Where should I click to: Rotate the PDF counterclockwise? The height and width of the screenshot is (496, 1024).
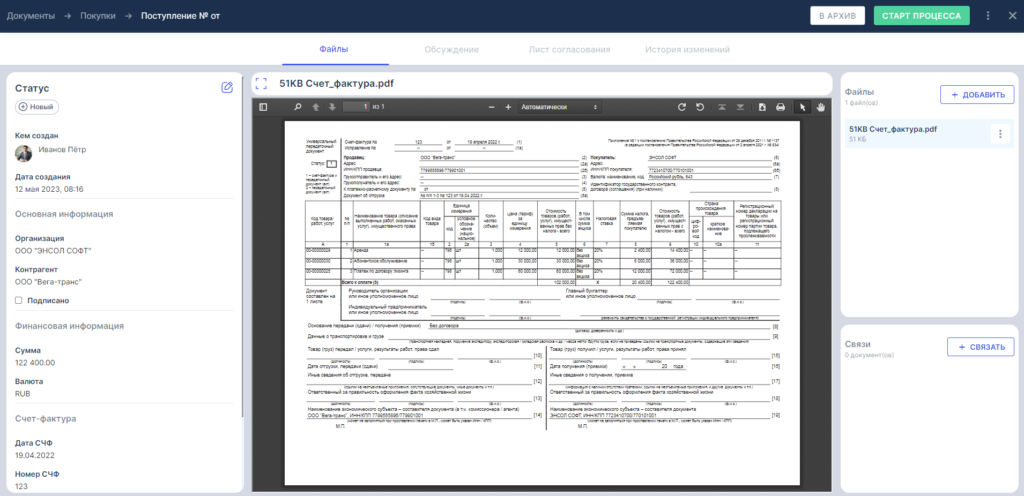click(x=699, y=107)
